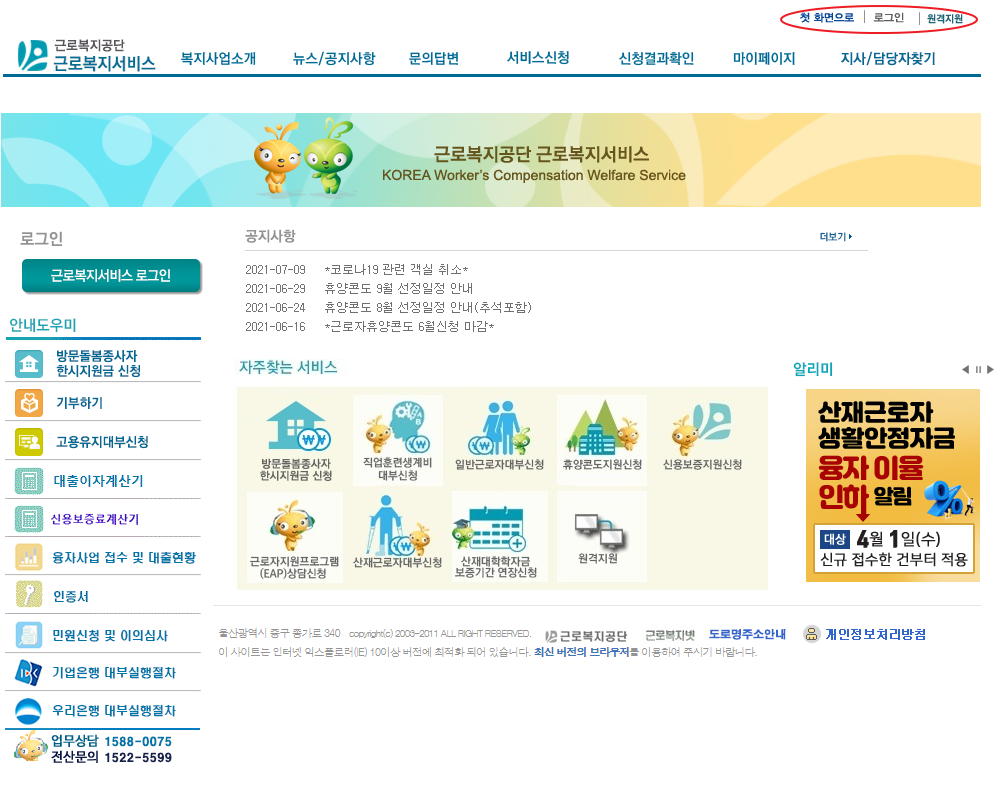Open the 산재근로자 생활안정자금 banner

[893, 485]
